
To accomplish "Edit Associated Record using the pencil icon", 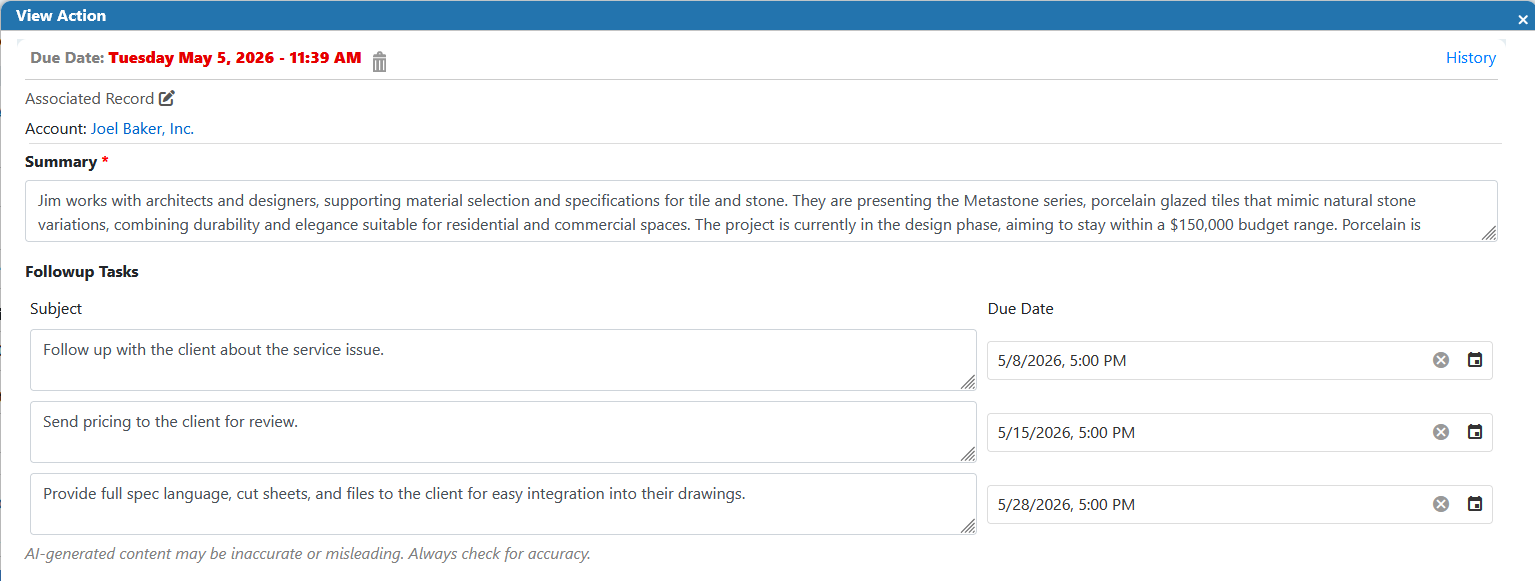I will pos(167,98).
